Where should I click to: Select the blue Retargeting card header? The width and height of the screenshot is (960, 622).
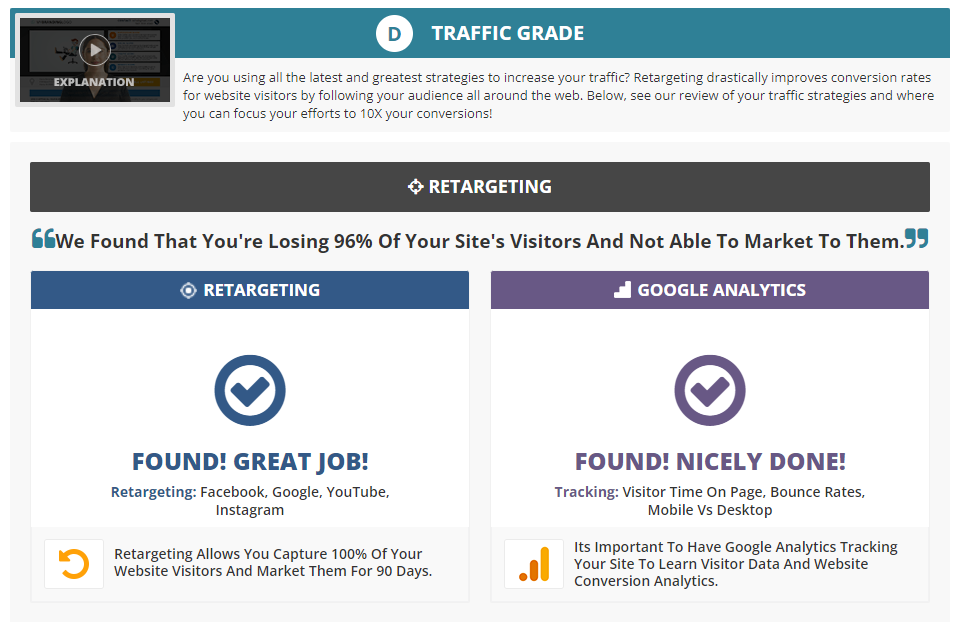click(x=250, y=290)
